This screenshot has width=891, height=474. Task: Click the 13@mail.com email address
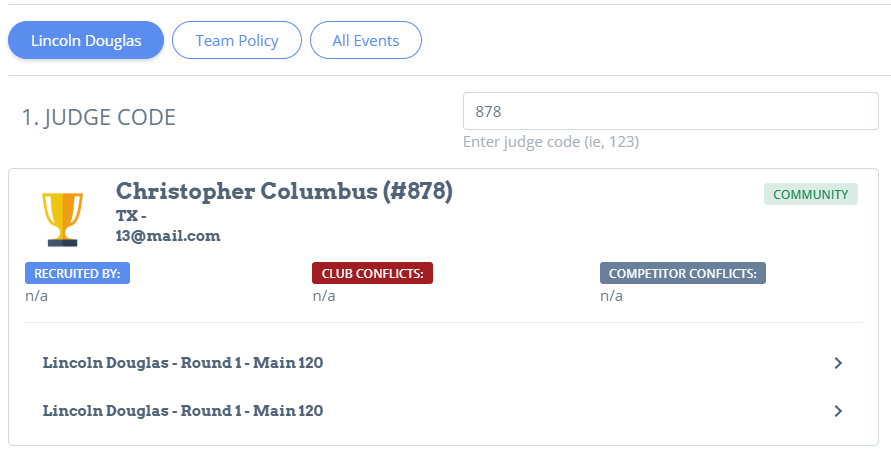point(168,236)
